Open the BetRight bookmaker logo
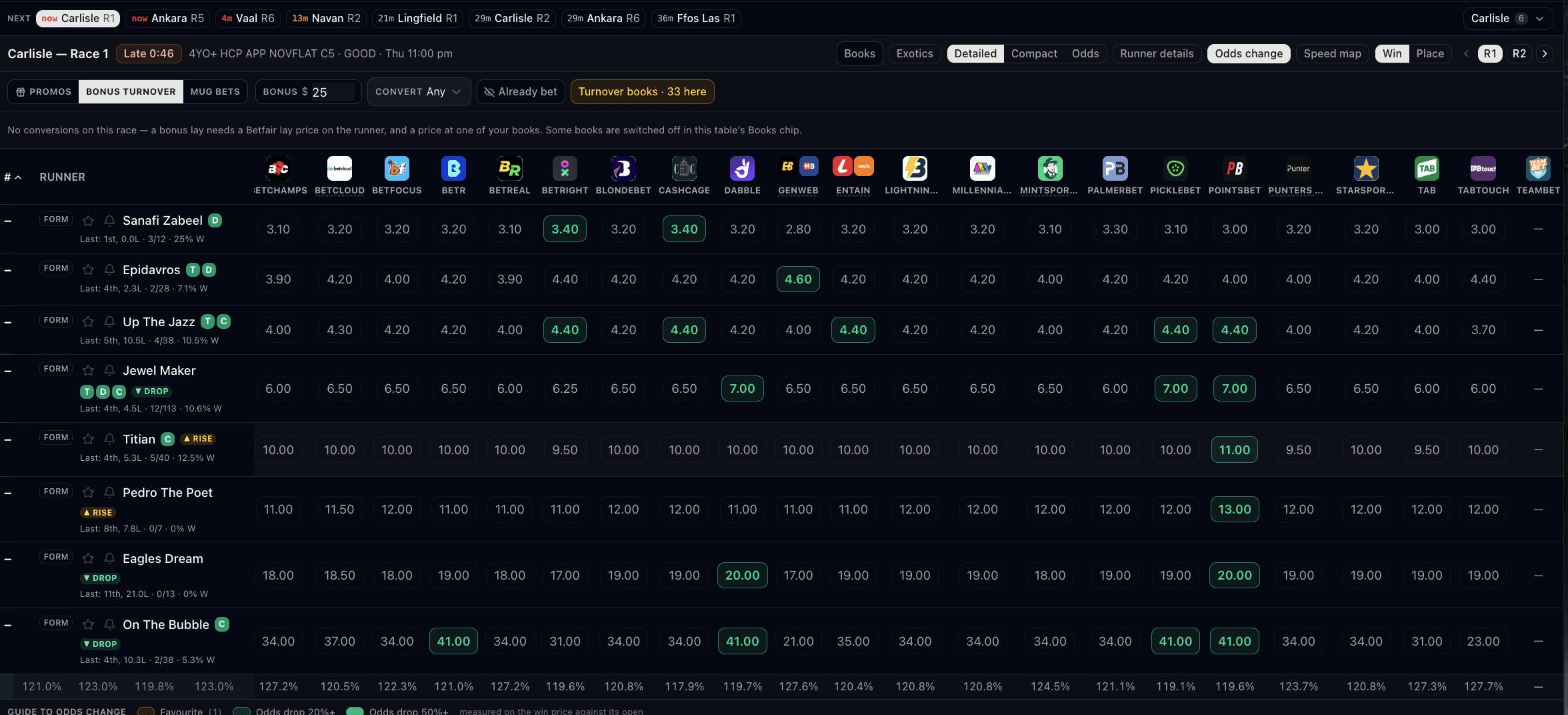The width and height of the screenshot is (1568, 715). (x=565, y=169)
